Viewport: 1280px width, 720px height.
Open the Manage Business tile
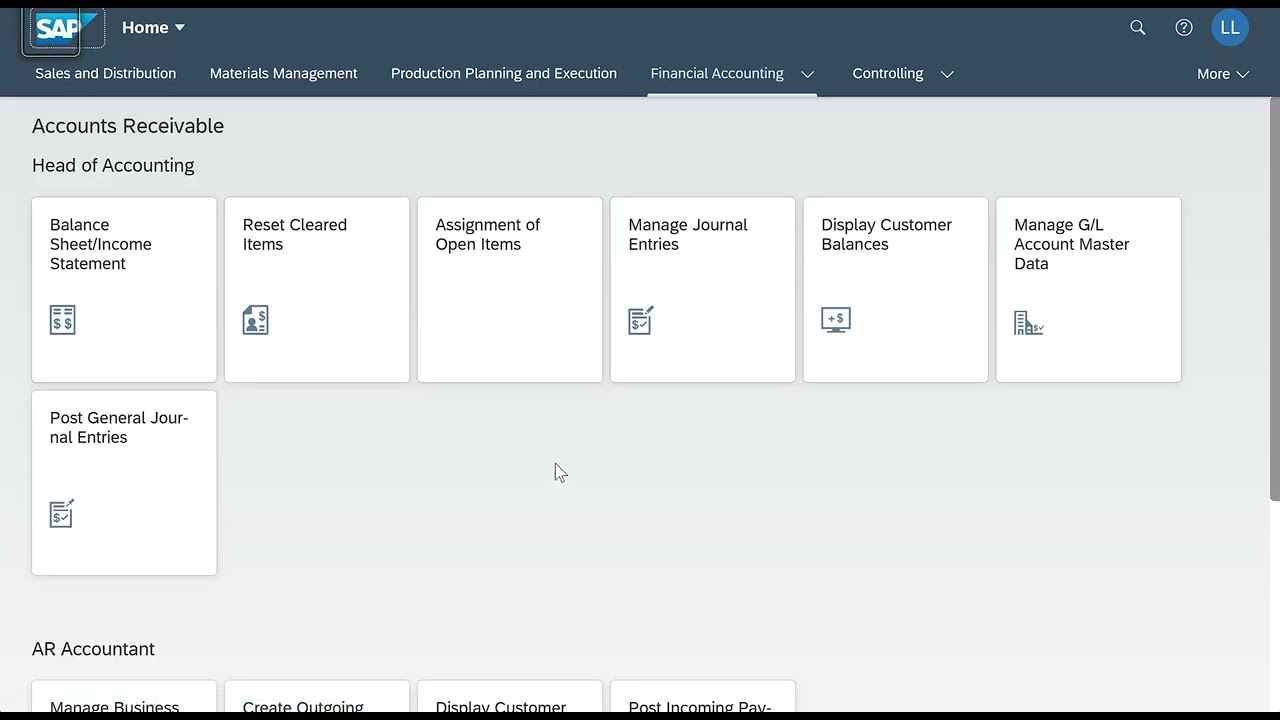tap(124, 698)
